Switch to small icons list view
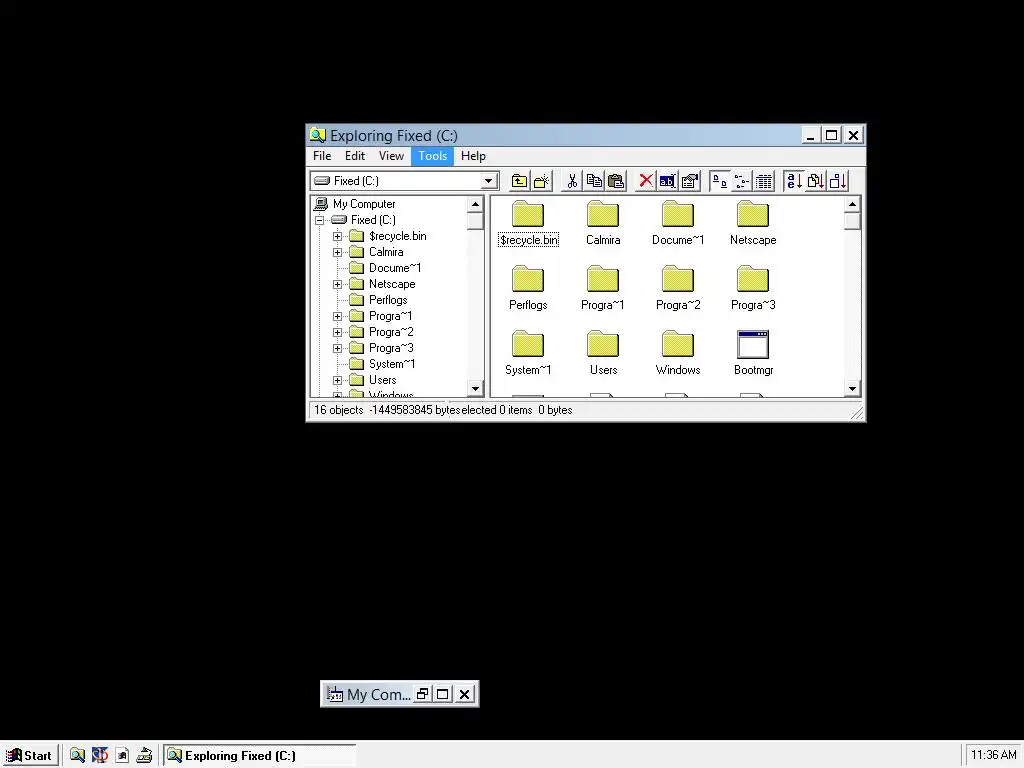 [741, 181]
